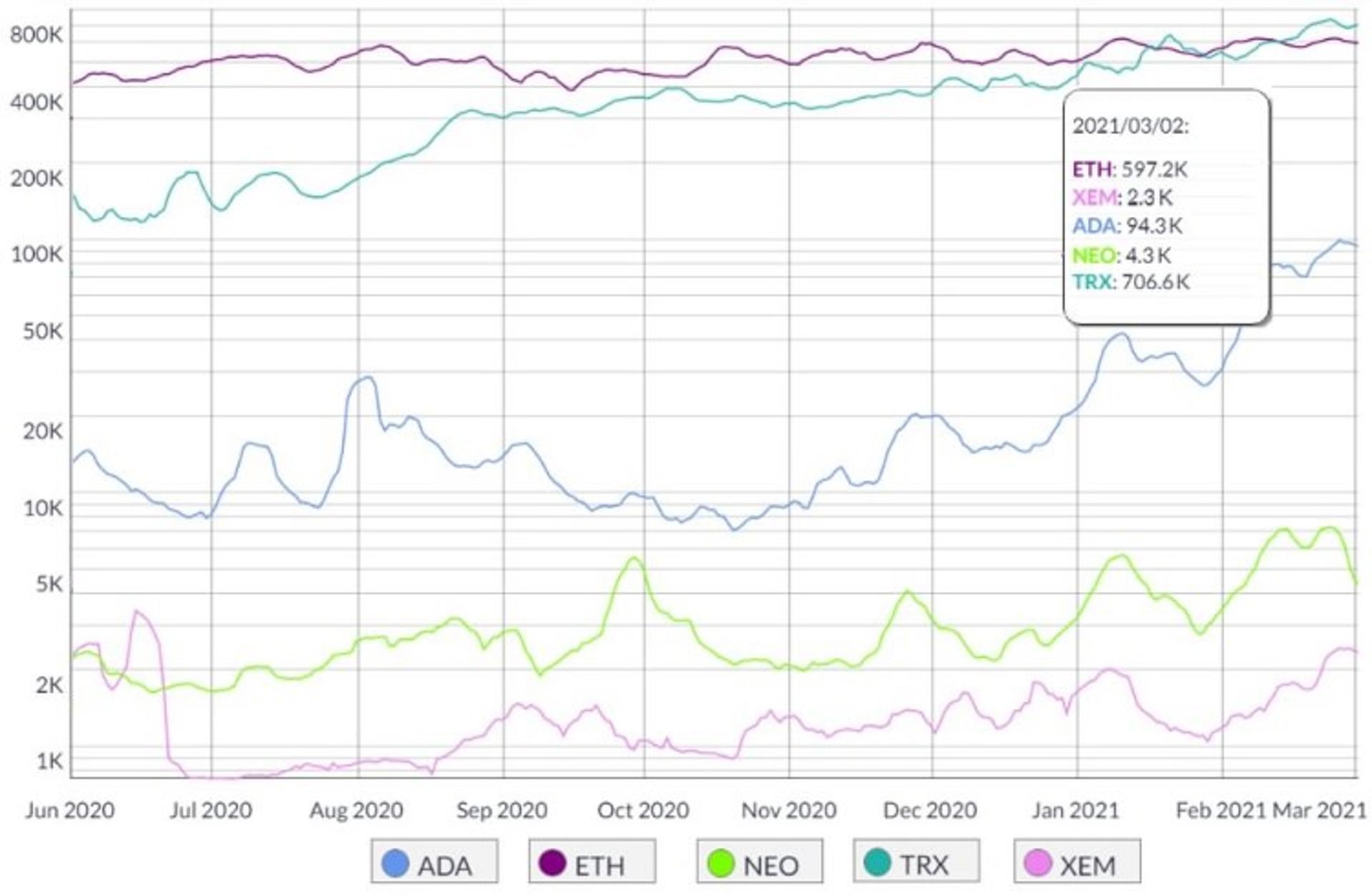The height and width of the screenshot is (896, 1372).
Task: Click the pink XEM legend circle
Action: pyautogui.click(x=1038, y=863)
